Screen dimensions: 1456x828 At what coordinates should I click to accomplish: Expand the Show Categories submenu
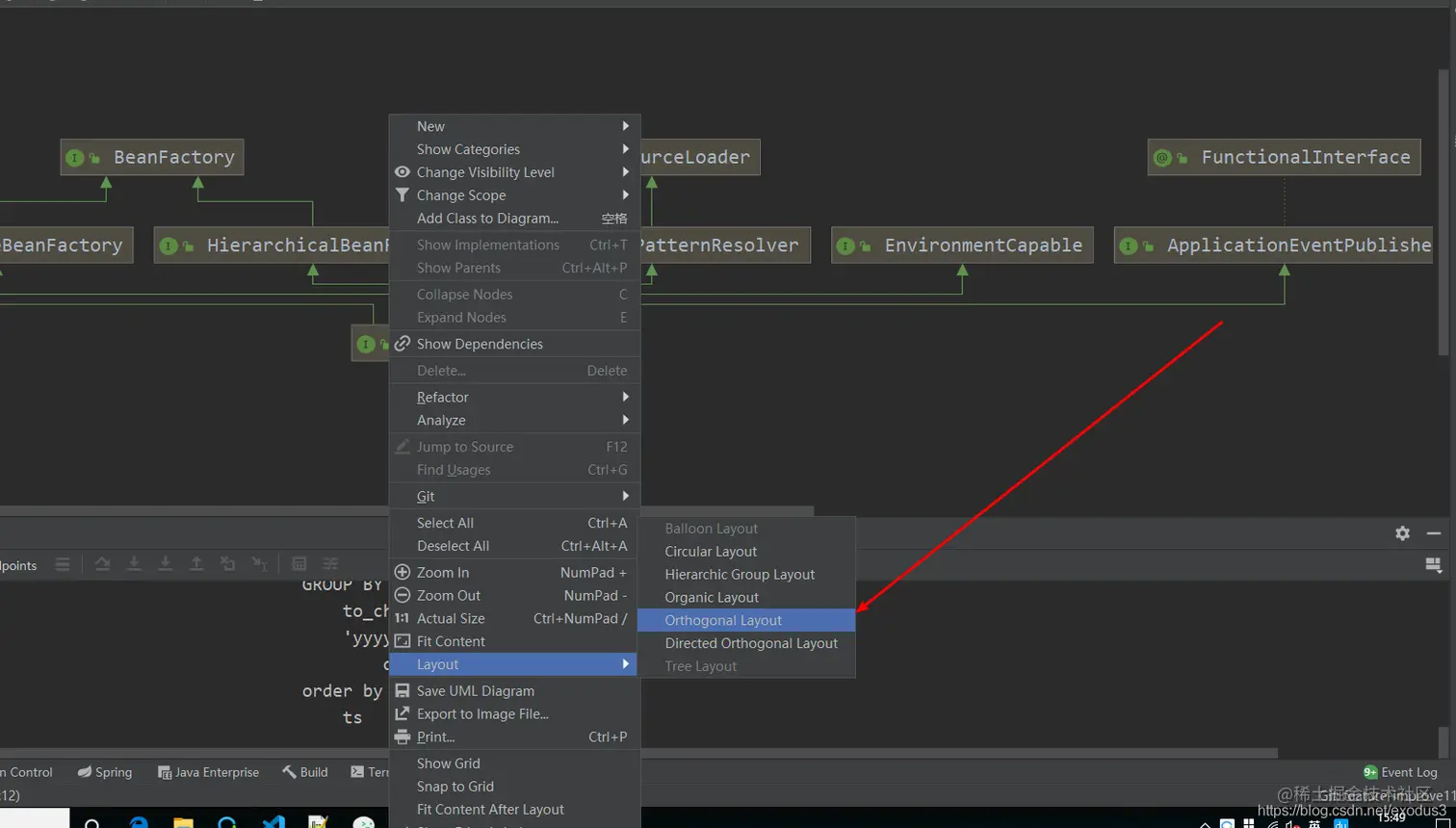coord(514,149)
